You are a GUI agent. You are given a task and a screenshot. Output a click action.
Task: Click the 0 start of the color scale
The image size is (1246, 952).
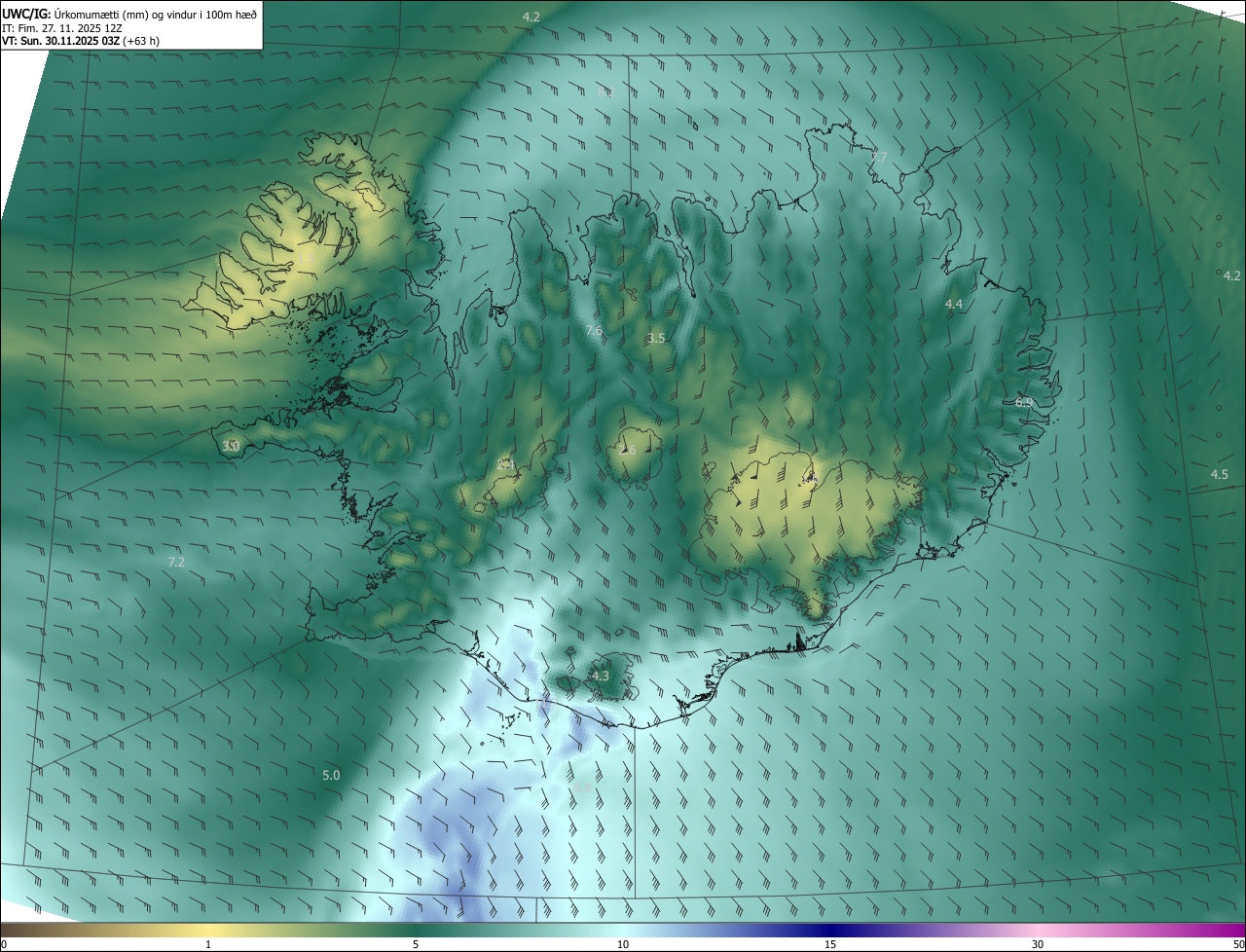click(x=4, y=944)
